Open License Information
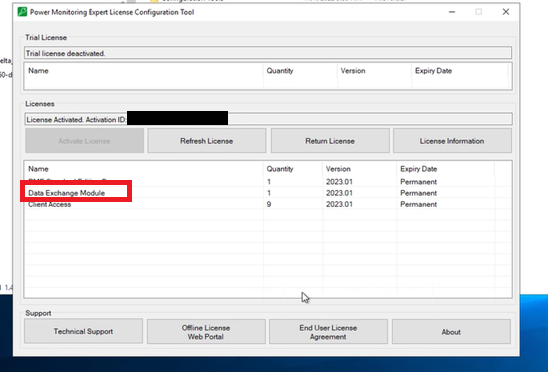The width and height of the screenshot is (548, 372). pos(452,141)
